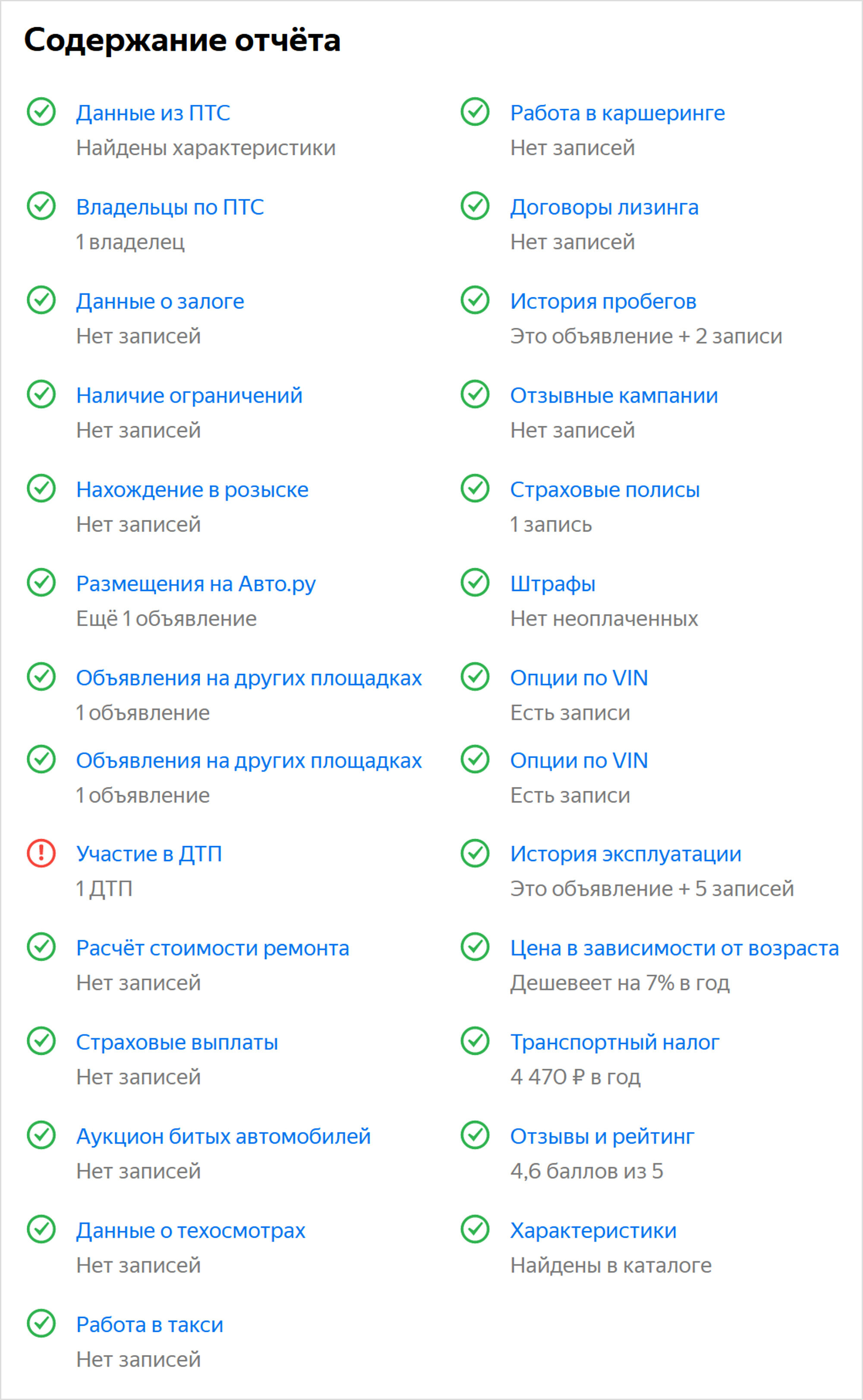Open Отзывы и рейтинг link

pos(602,1136)
